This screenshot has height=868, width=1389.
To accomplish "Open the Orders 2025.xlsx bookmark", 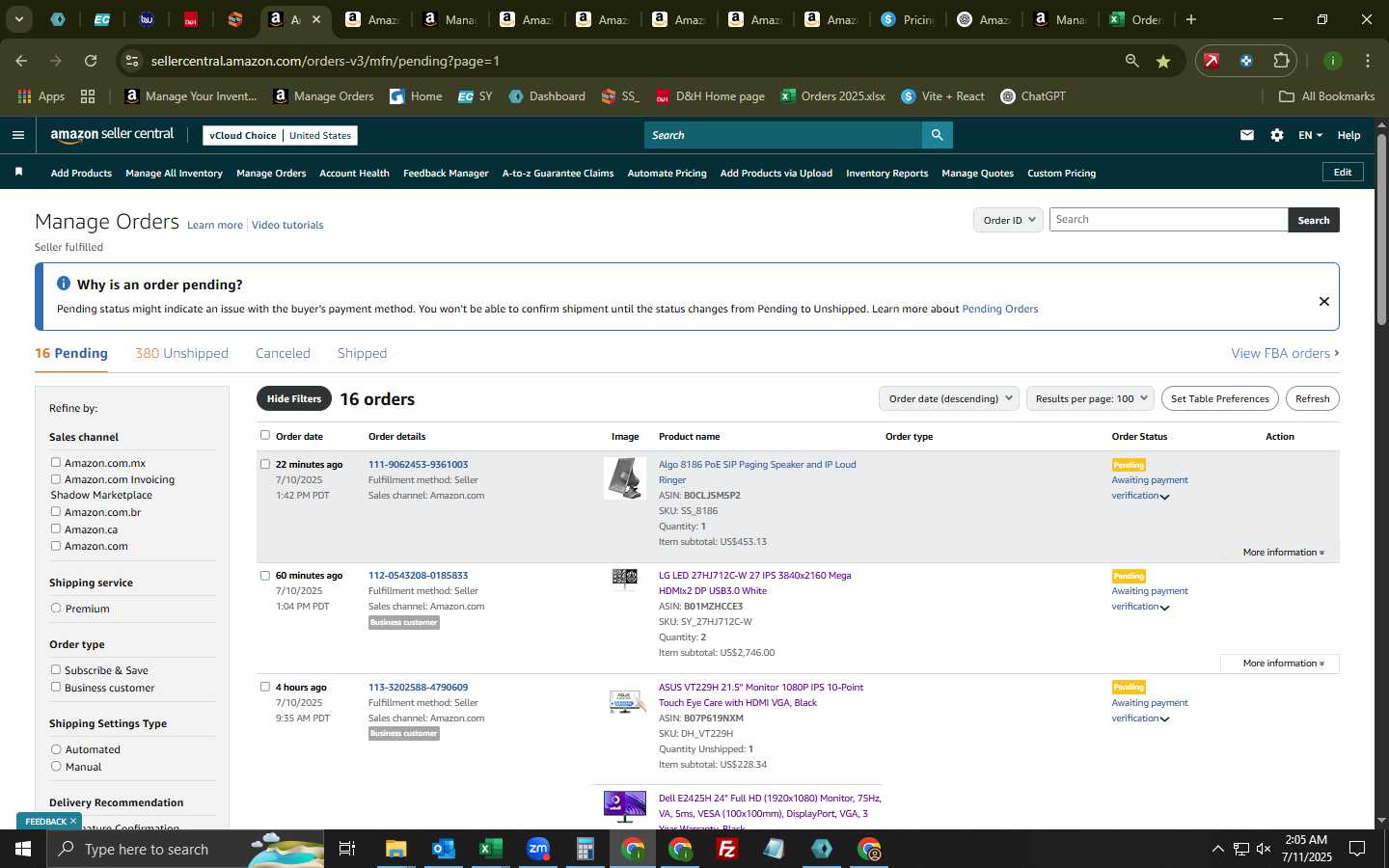I will pyautogui.click(x=833, y=96).
